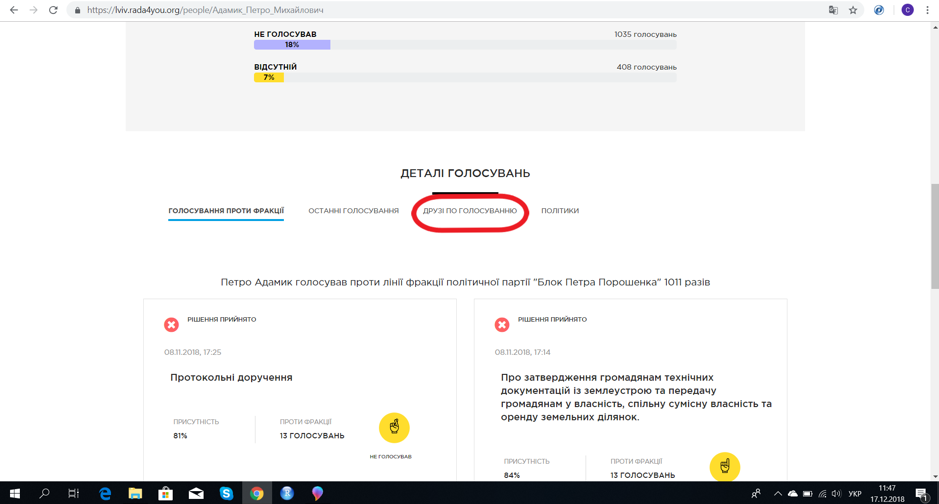Click the Не голосував 18% bar
The height and width of the screenshot is (504, 939).
[x=292, y=45]
